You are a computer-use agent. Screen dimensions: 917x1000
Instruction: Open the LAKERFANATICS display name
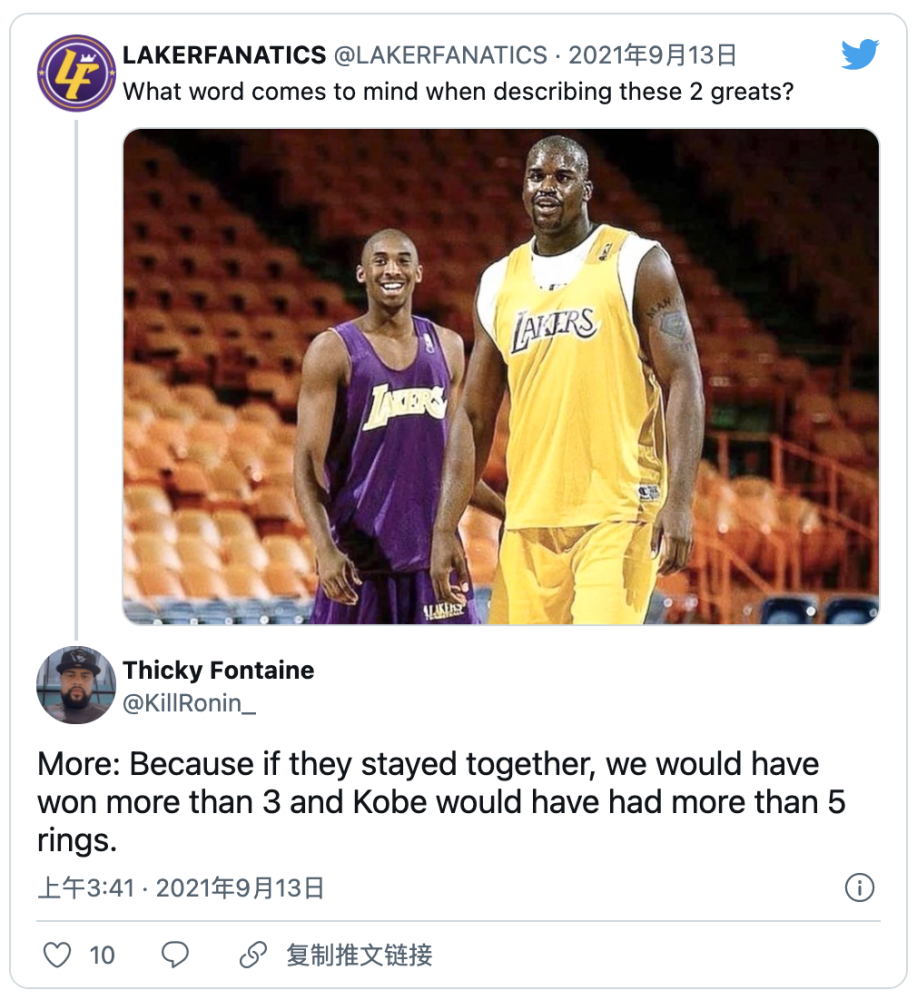click(x=224, y=55)
